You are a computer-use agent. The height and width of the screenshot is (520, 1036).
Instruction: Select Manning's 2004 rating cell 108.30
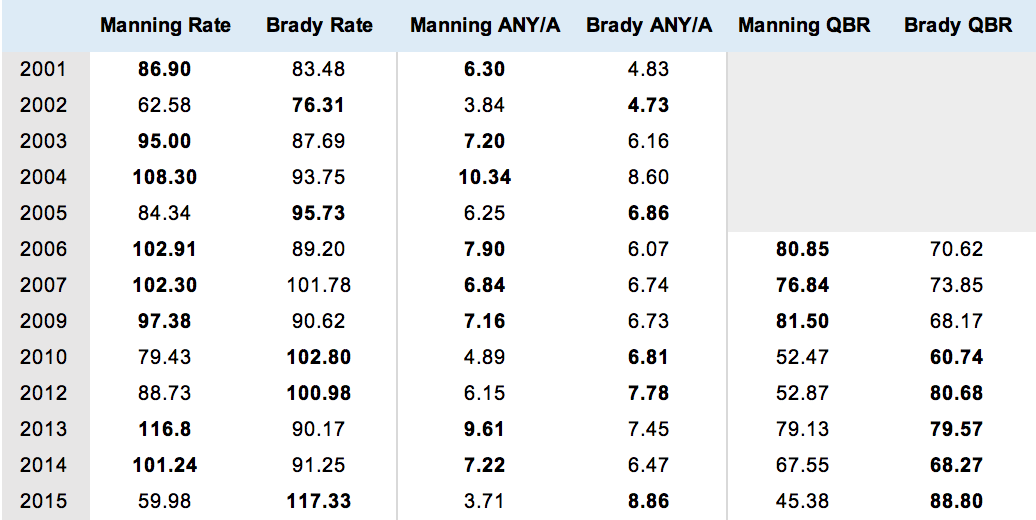165,177
